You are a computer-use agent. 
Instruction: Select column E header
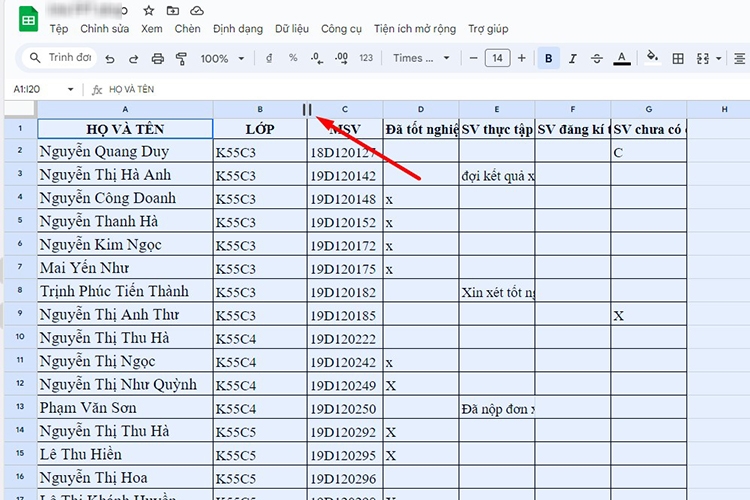[497, 109]
